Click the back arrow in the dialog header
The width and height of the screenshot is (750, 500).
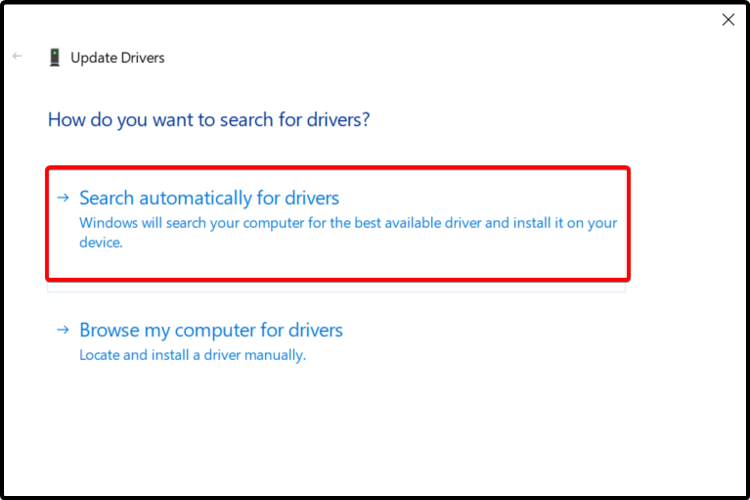[x=17, y=57]
